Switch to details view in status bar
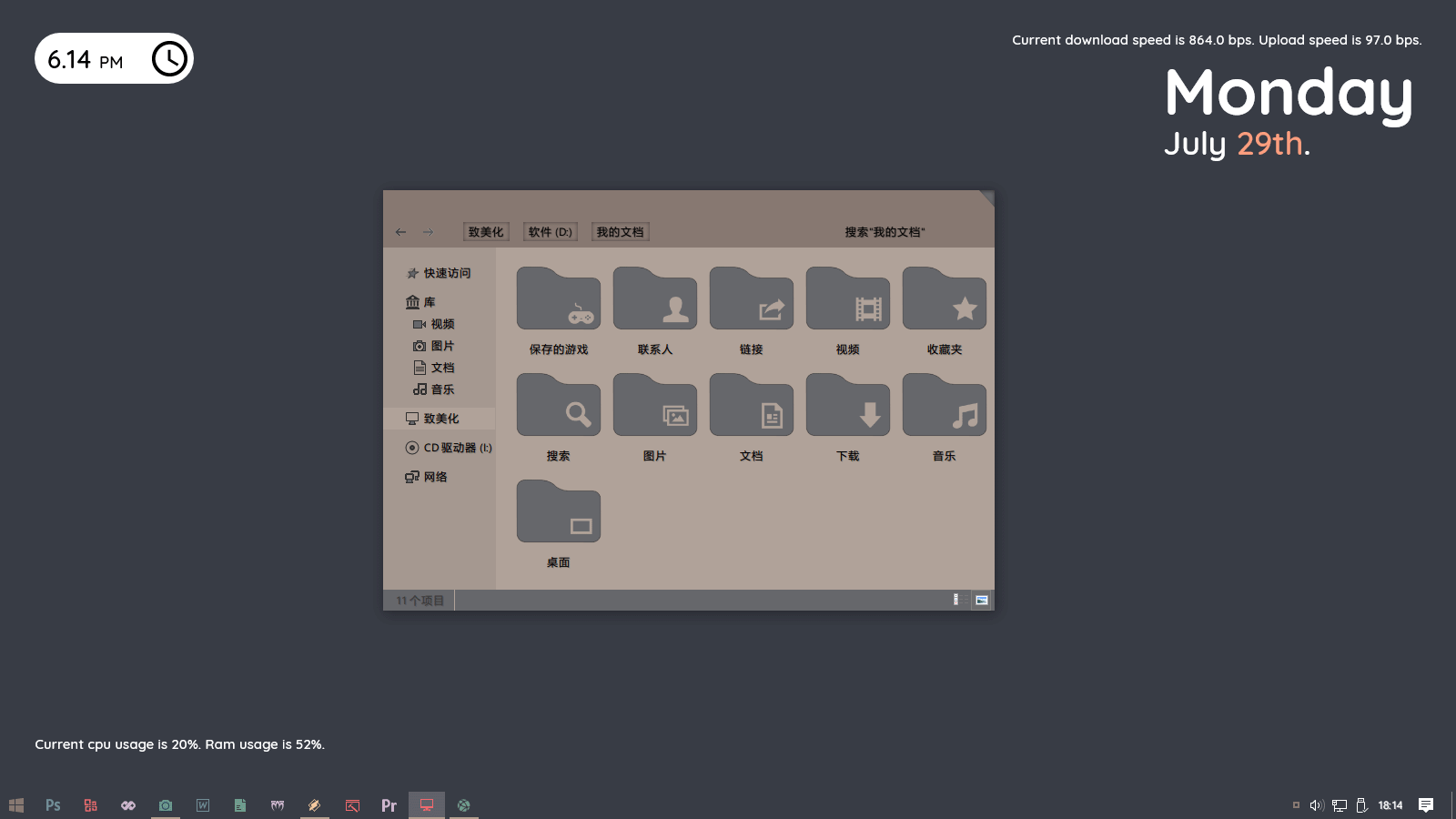This screenshot has width=1456, height=819. pos(956,600)
